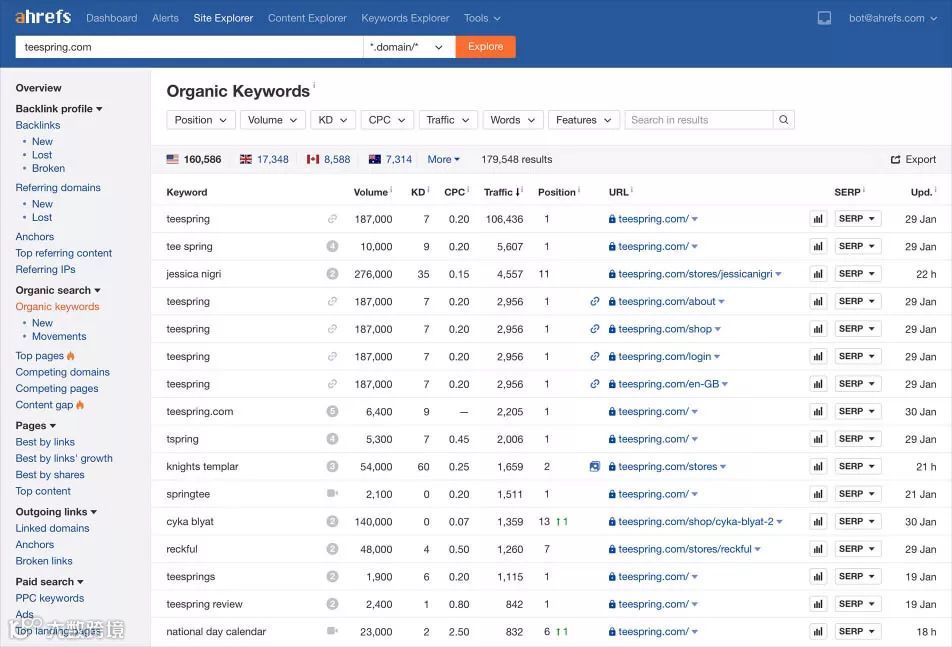Open Best by shares in sidebar

(x=50, y=475)
